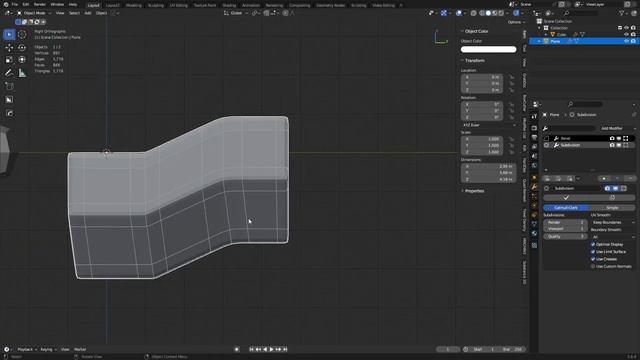Jump to the timeline start frame
Viewport: 640px width, 360px height.
click(x=251, y=349)
